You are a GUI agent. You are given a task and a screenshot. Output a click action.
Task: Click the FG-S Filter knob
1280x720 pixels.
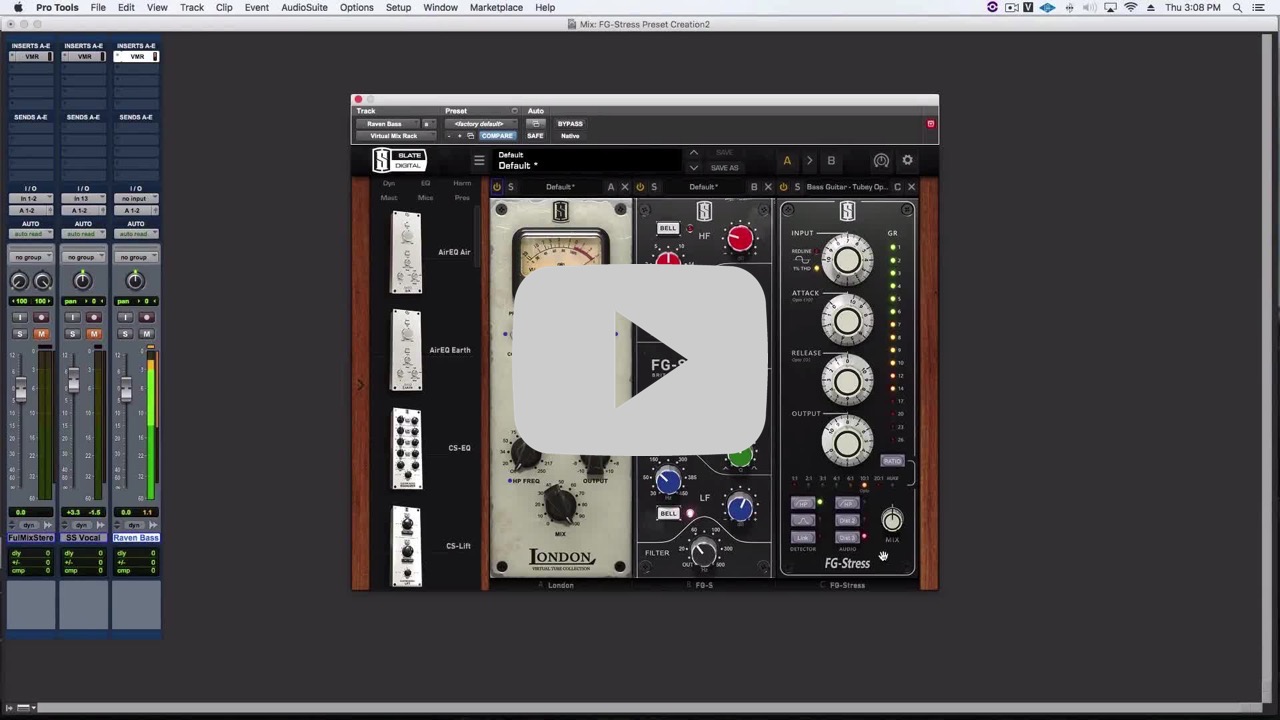[703, 551]
